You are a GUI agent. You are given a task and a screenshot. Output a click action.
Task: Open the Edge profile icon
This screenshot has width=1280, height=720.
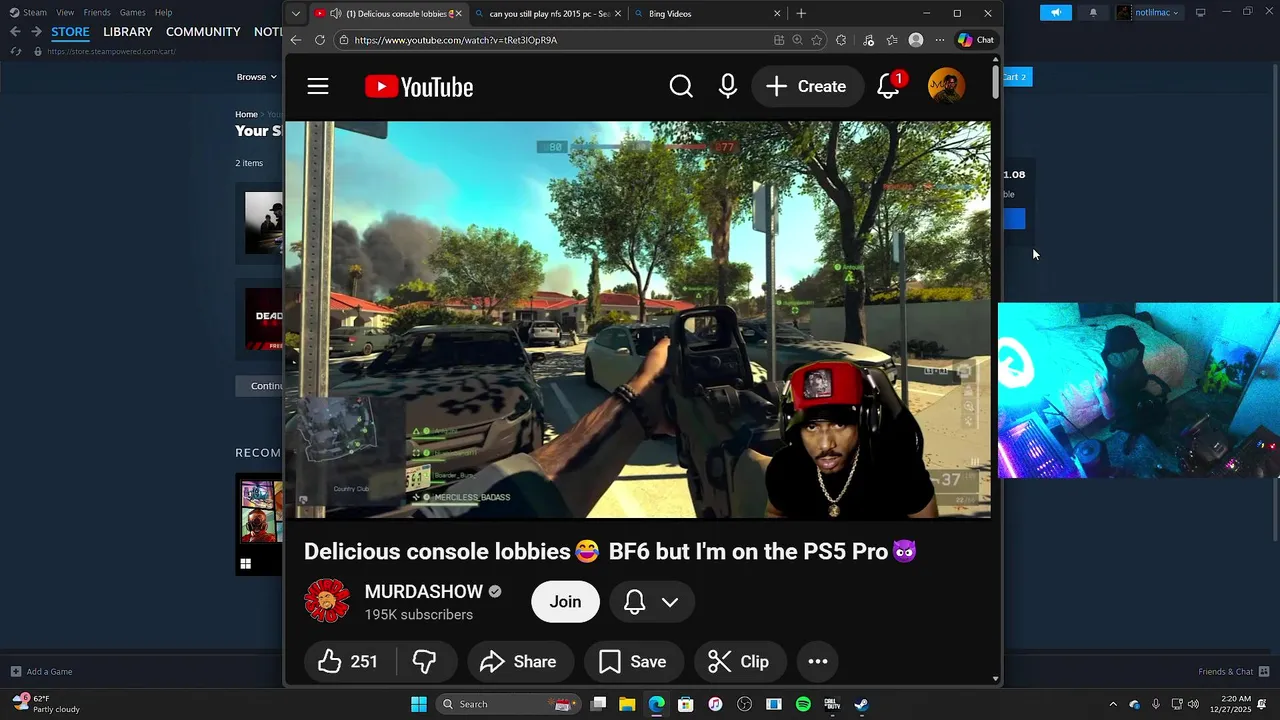(916, 40)
